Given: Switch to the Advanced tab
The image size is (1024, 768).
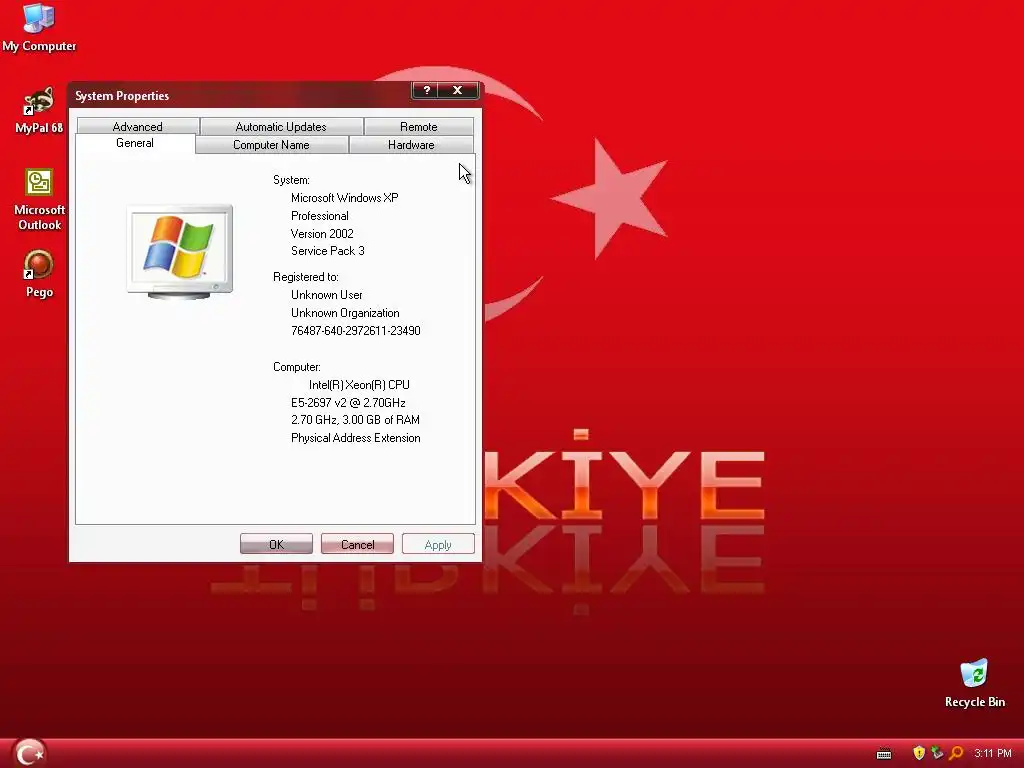Looking at the screenshot, I should coord(138,126).
